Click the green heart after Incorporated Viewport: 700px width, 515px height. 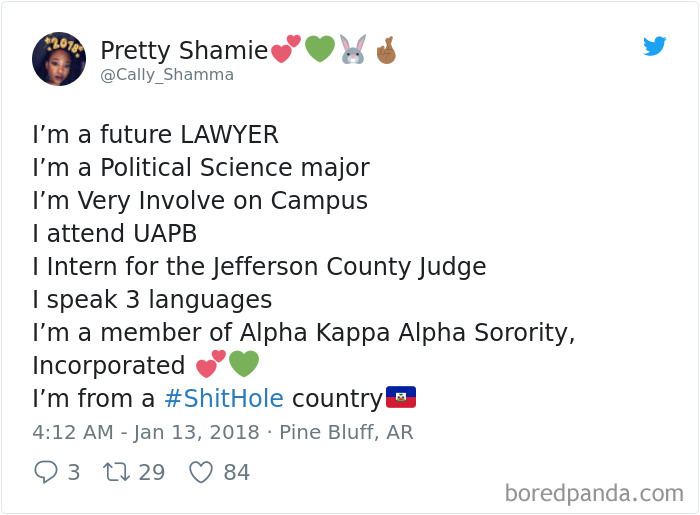243,364
